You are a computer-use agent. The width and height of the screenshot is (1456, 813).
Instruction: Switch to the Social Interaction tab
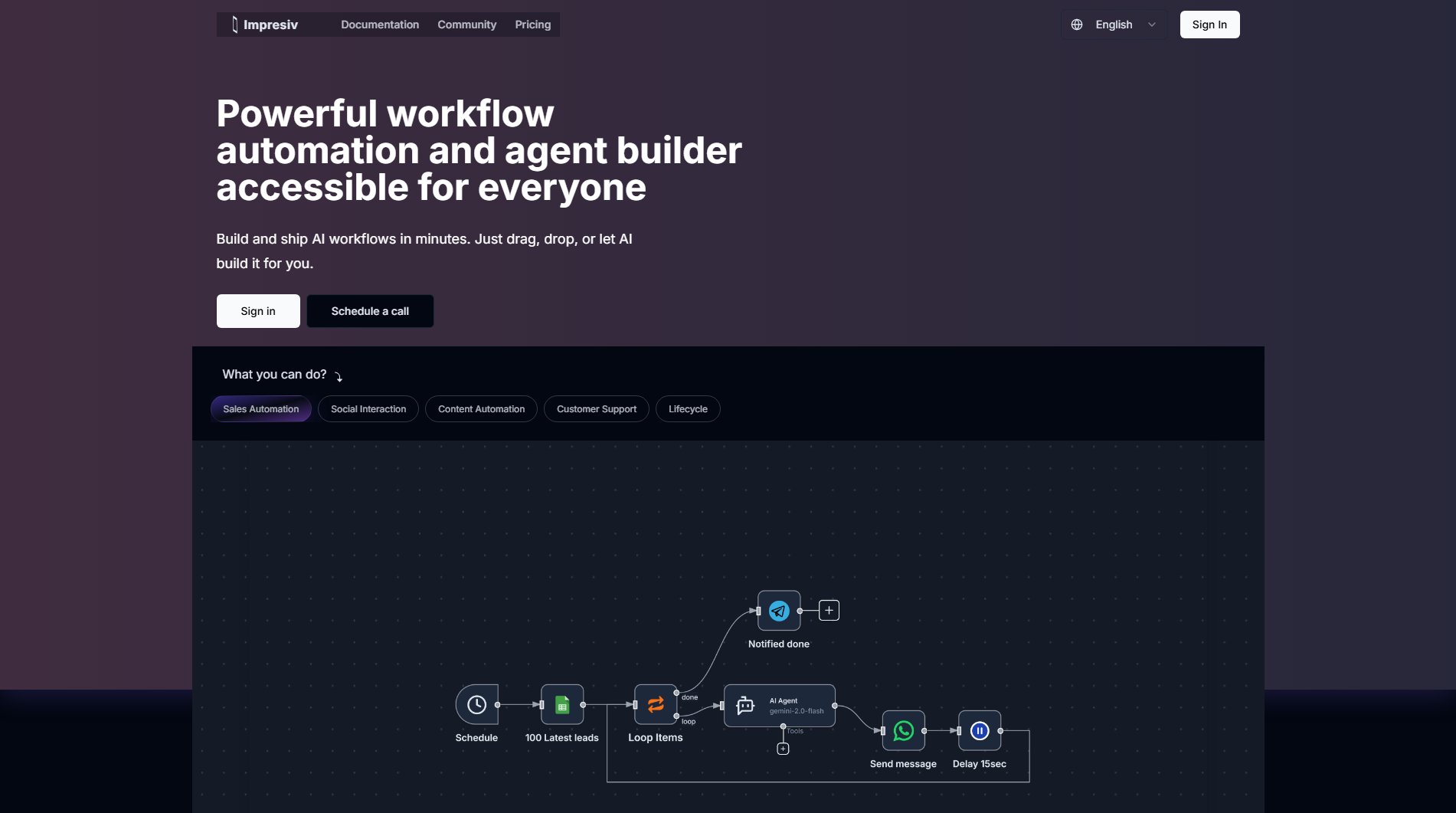[368, 409]
